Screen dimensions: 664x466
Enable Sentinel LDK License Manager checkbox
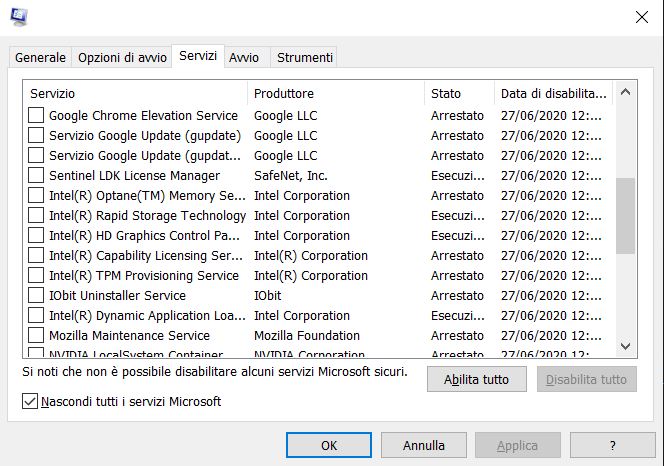[x=36, y=175]
